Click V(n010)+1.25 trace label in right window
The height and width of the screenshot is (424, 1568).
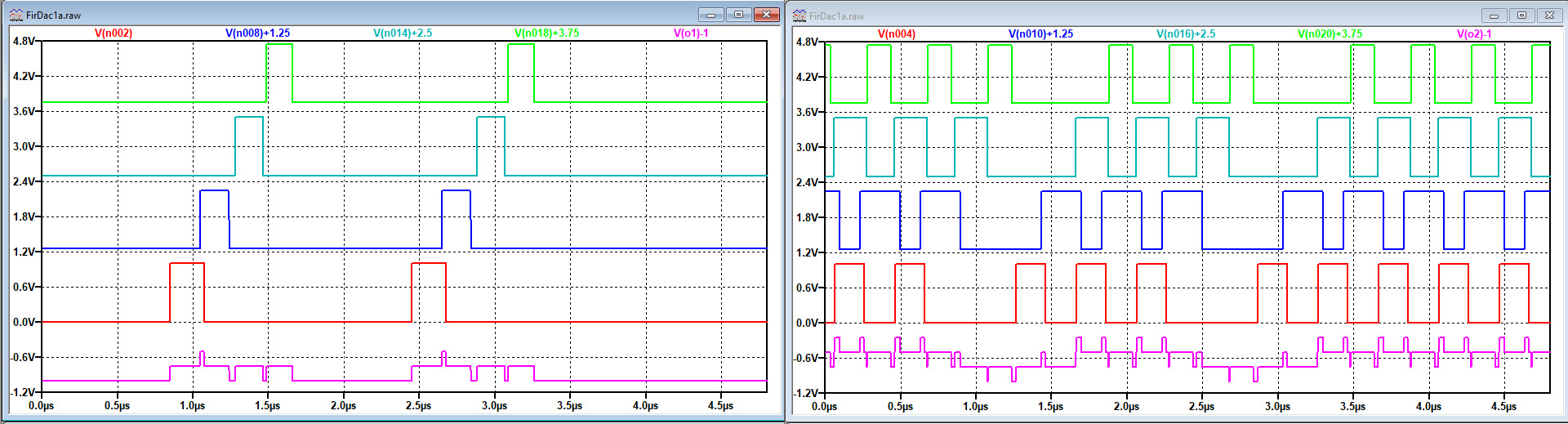pos(1040,34)
